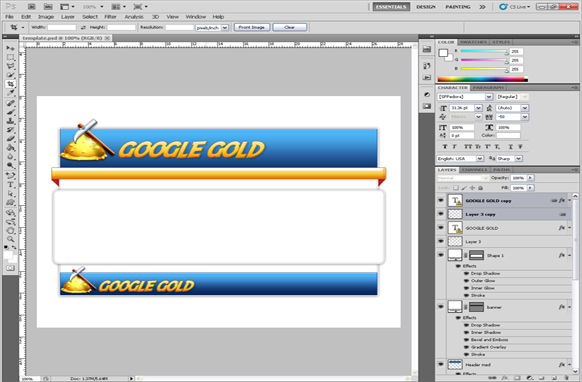Select the Dodge tool
The image size is (582, 382).
pyautogui.click(x=10, y=166)
